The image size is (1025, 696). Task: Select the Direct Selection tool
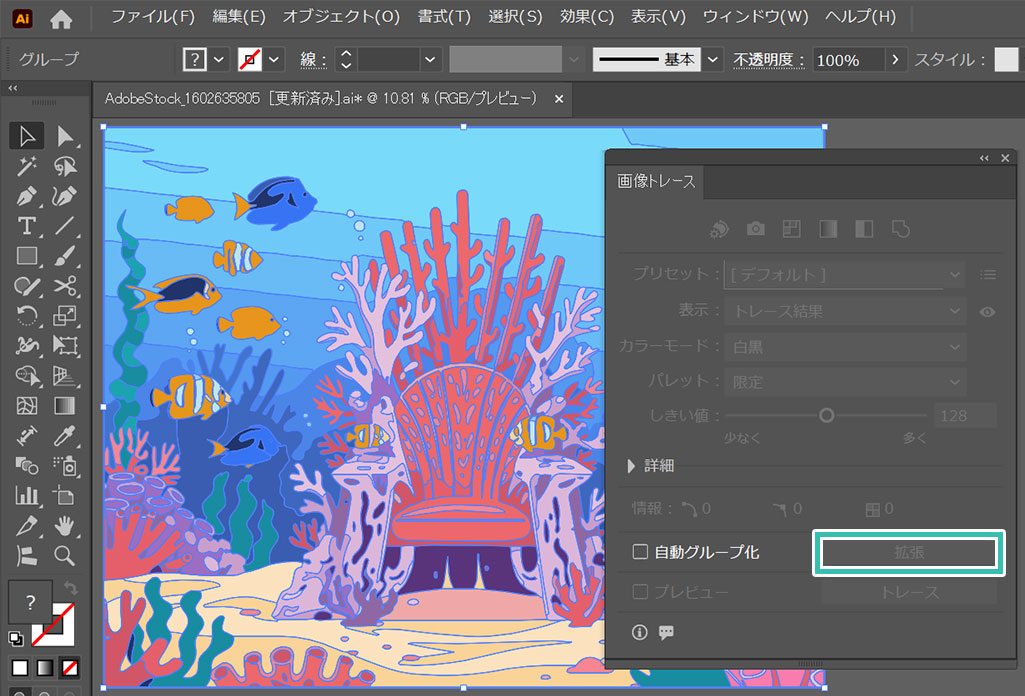65,136
